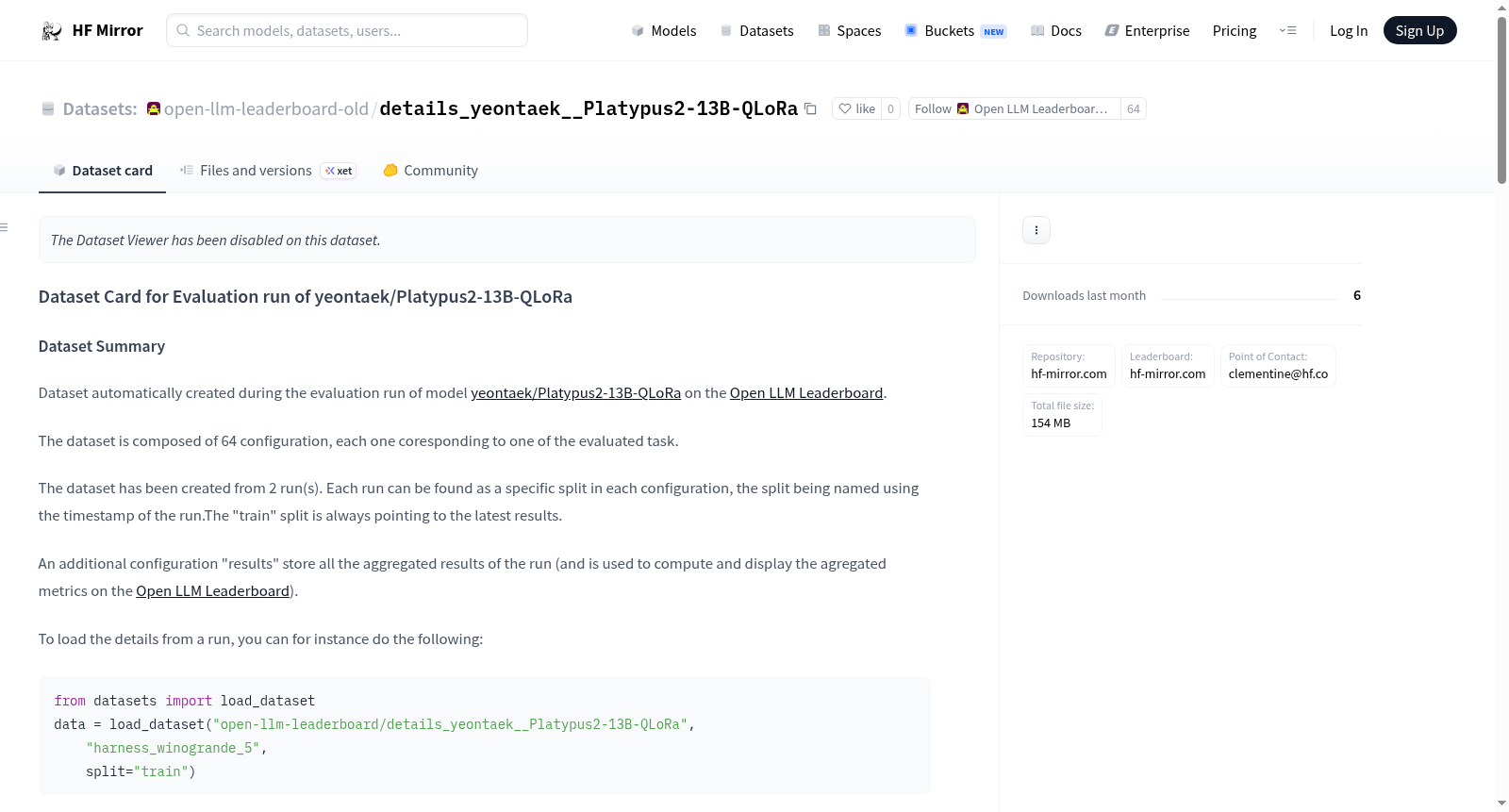
Task: Click the Downloads last month value 6
Action: pos(1357,295)
